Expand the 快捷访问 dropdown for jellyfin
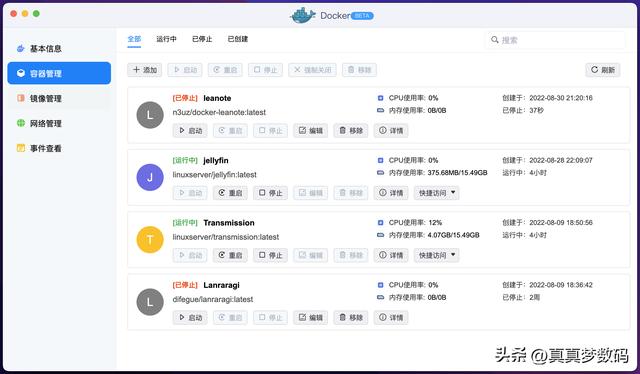This screenshot has height=374, width=640. point(437,193)
